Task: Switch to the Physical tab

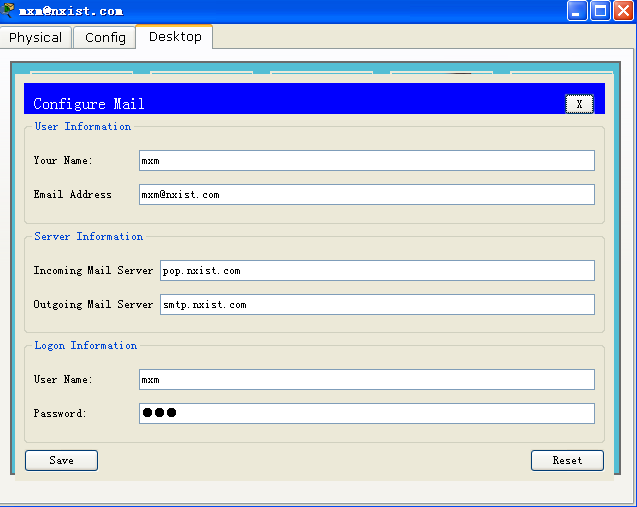Action: coord(35,37)
